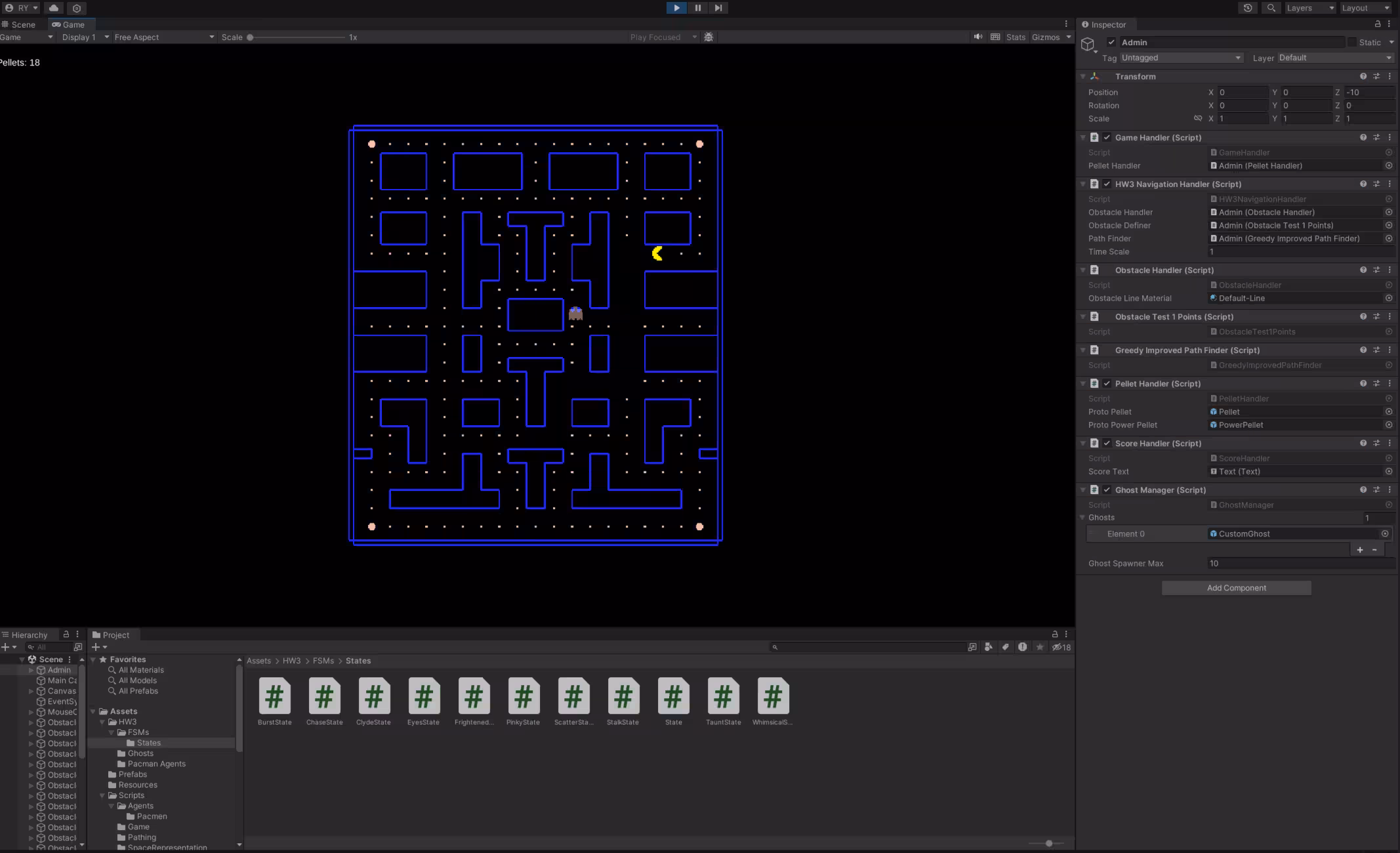Open the Tag dropdown
Viewport: 1400px width, 853px height.
[x=1182, y=58]
